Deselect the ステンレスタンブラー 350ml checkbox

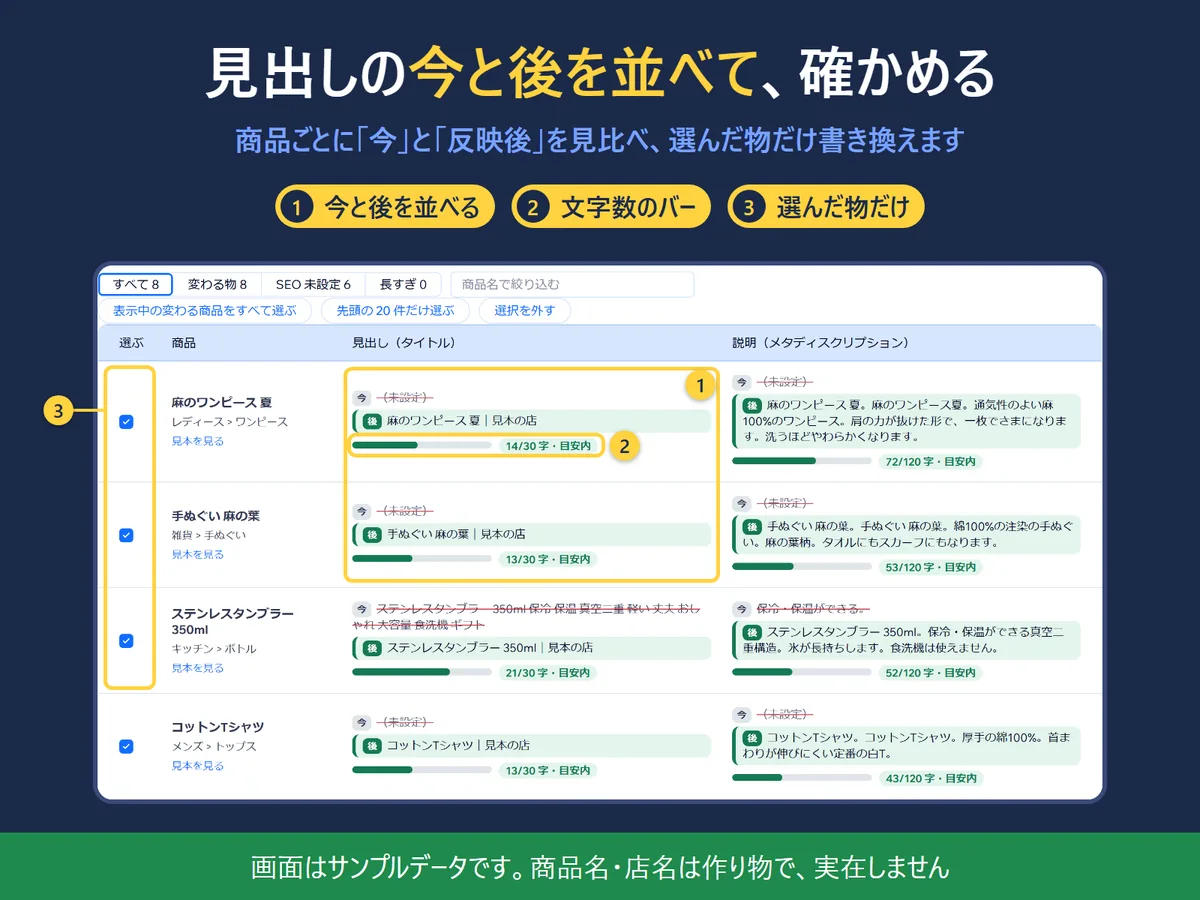pyautogui.click(x=126, y=641)
